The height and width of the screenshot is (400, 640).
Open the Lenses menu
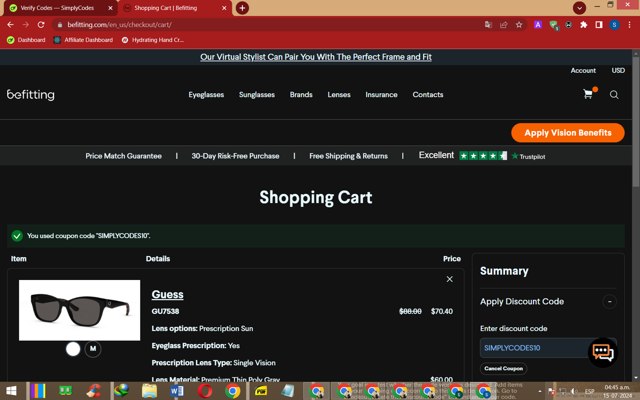tap(339, 95)
